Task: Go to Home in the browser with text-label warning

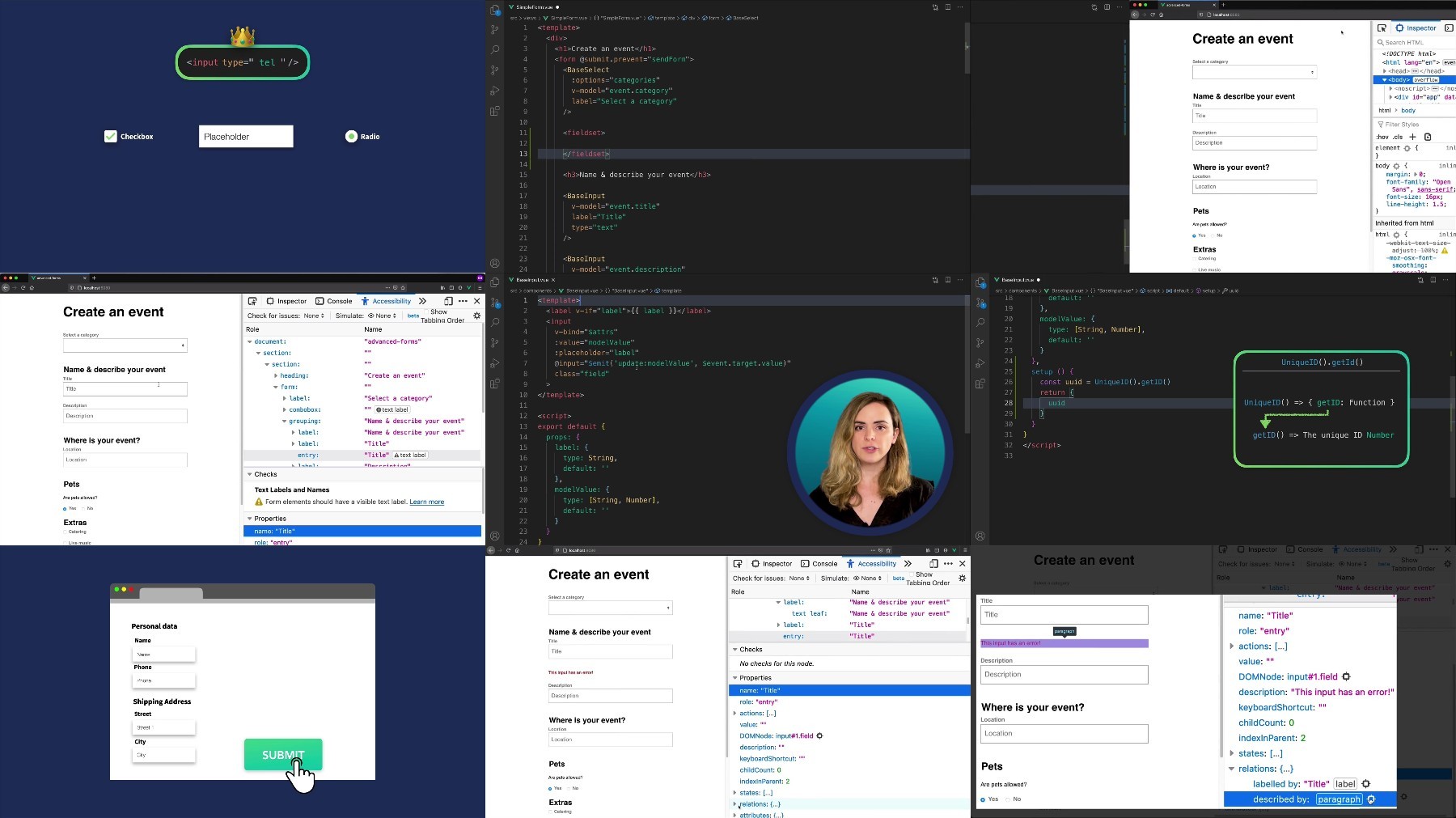Action: [32, 287]
